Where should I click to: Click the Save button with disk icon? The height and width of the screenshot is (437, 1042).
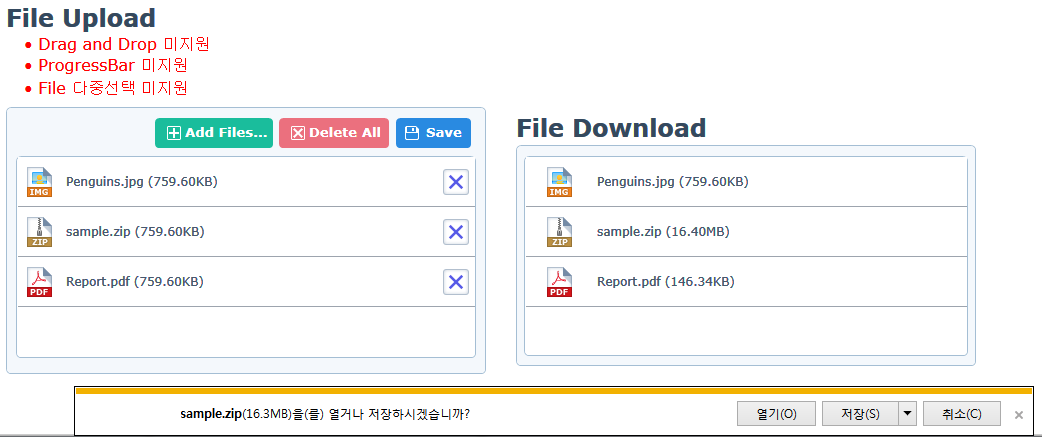433,133
